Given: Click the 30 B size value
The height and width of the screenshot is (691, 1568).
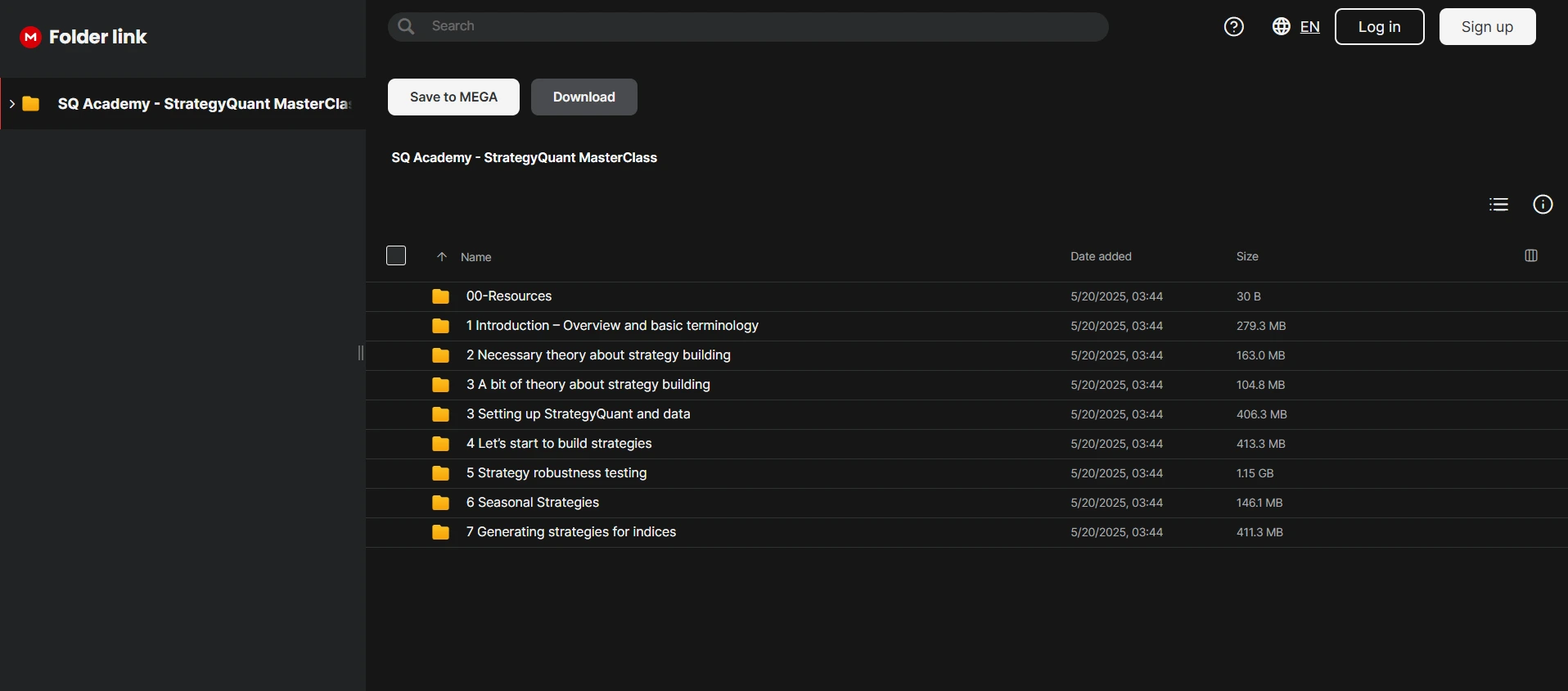Looking at the screenshot, I should (x=1248, y=296).
